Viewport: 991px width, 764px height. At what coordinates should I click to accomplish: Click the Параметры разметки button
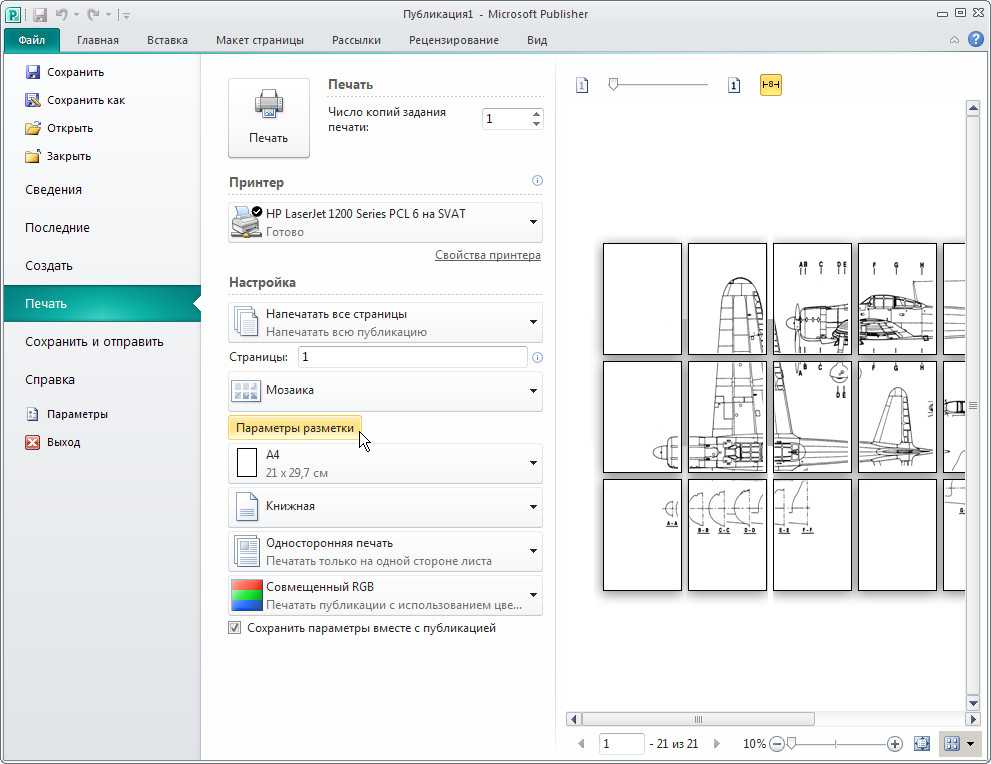295,428
